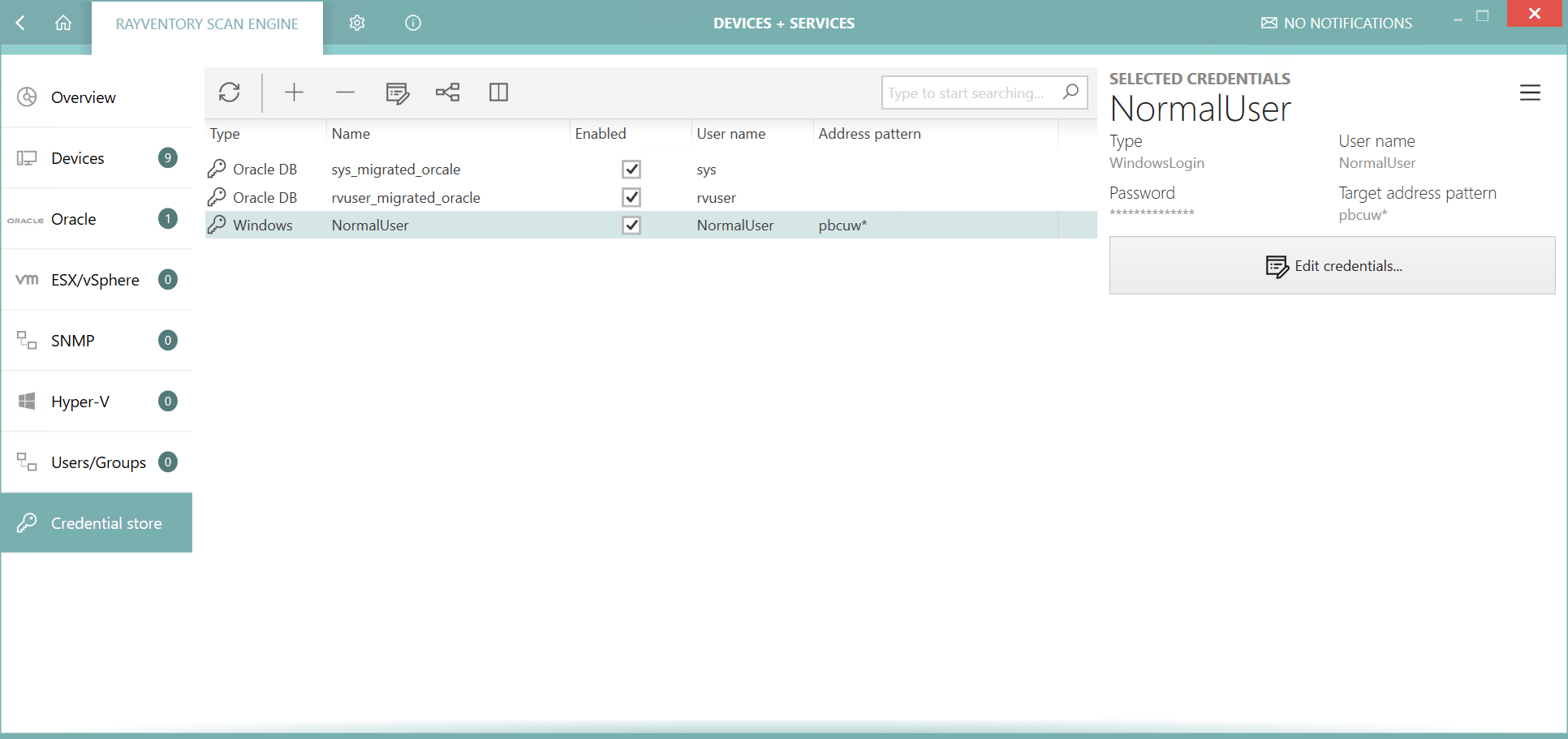Screen dimensions: 1568x739
Task: Toggle the NormalUser enabled checkbox
Action: tap(631, 226)
